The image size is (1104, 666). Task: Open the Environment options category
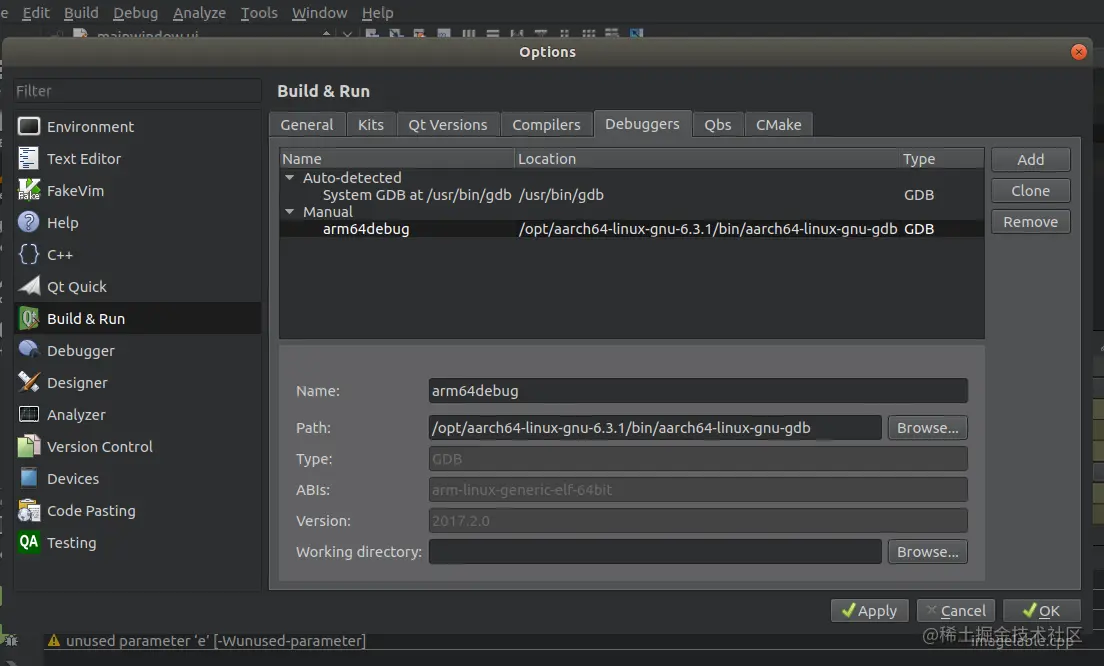137,127
